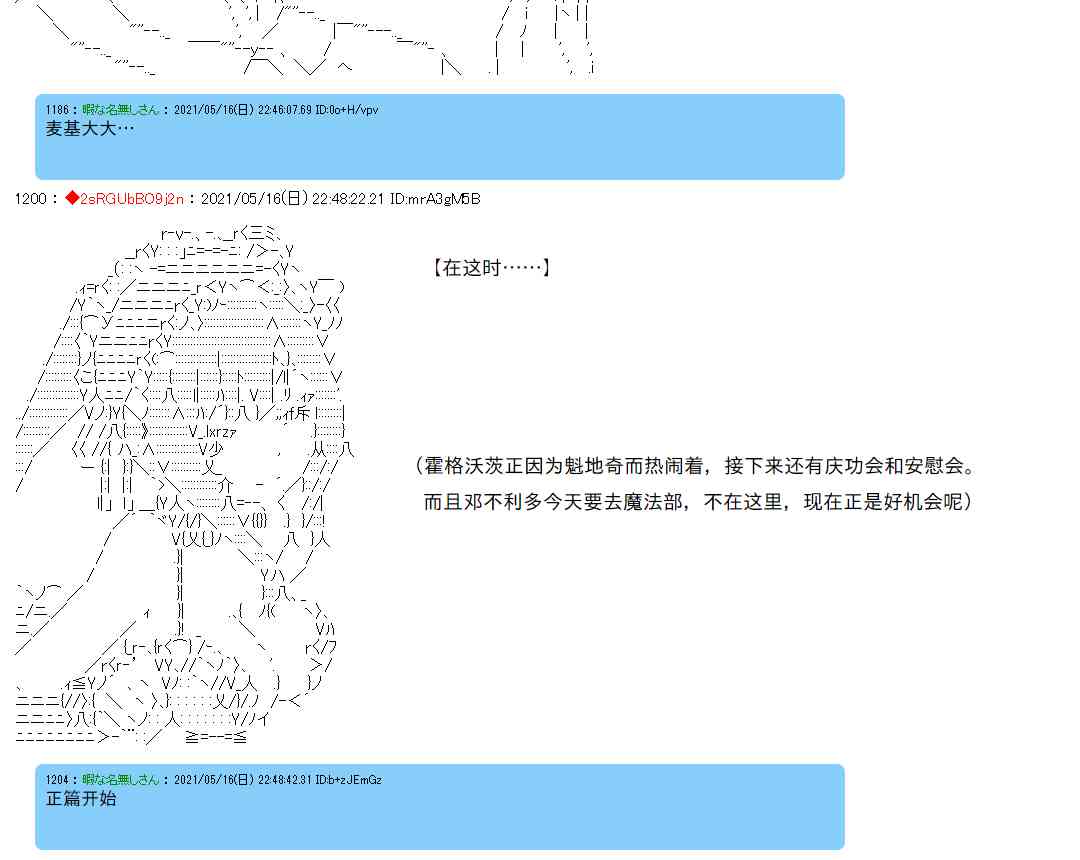Click the 【在这时……】 caption text
This screenshot has width=1080, height=860.
click(490, 268)
